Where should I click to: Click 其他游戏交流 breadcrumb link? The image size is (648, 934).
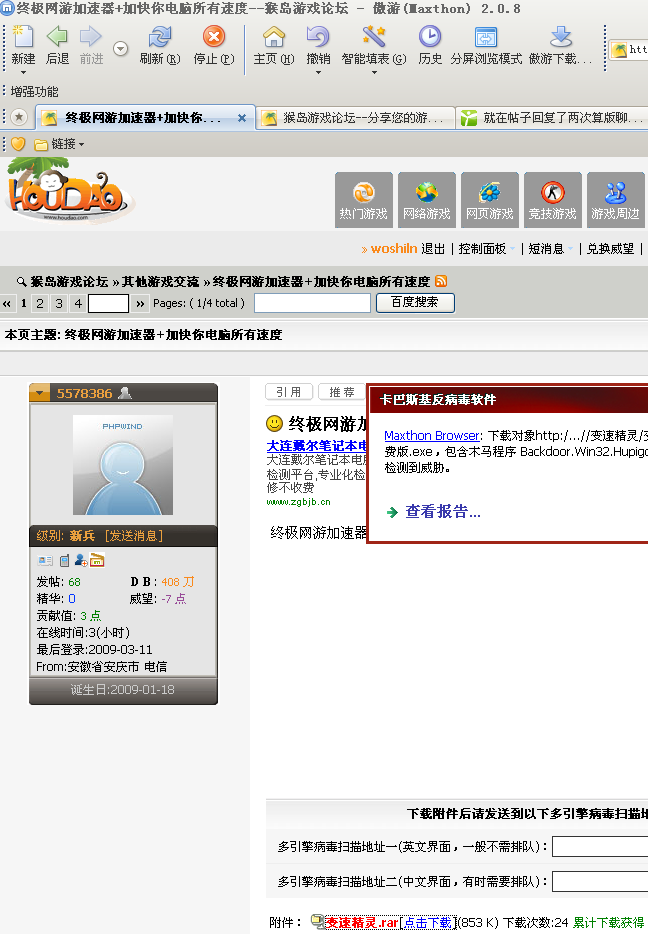[x=160, y=281]
